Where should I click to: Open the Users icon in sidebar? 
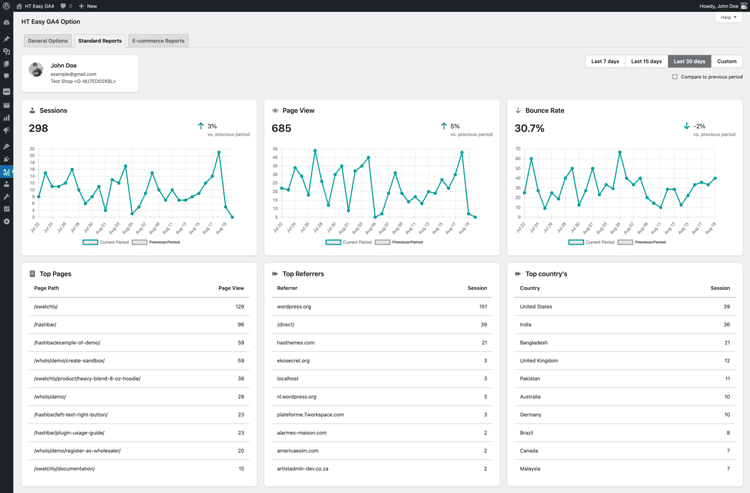(x=7, y=184)
